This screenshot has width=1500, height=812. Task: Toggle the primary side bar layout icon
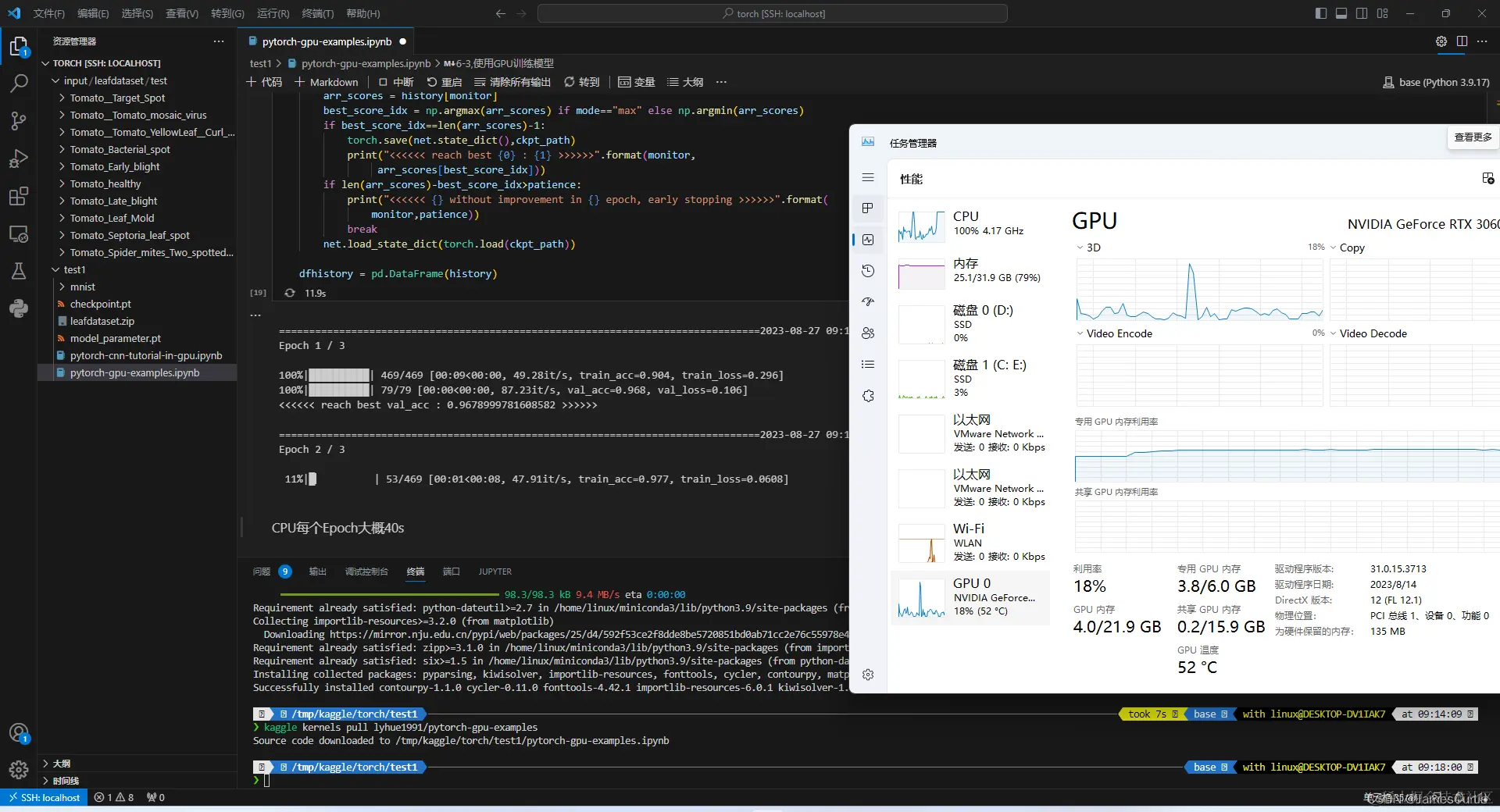click(x=1321, y=13)
